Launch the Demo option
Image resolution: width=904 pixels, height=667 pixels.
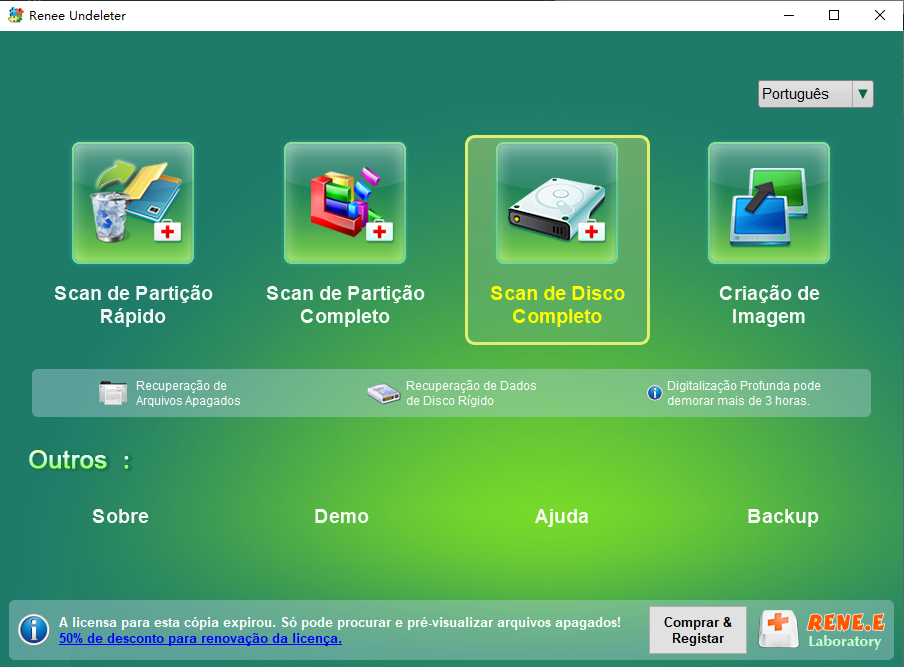point(341,517)
